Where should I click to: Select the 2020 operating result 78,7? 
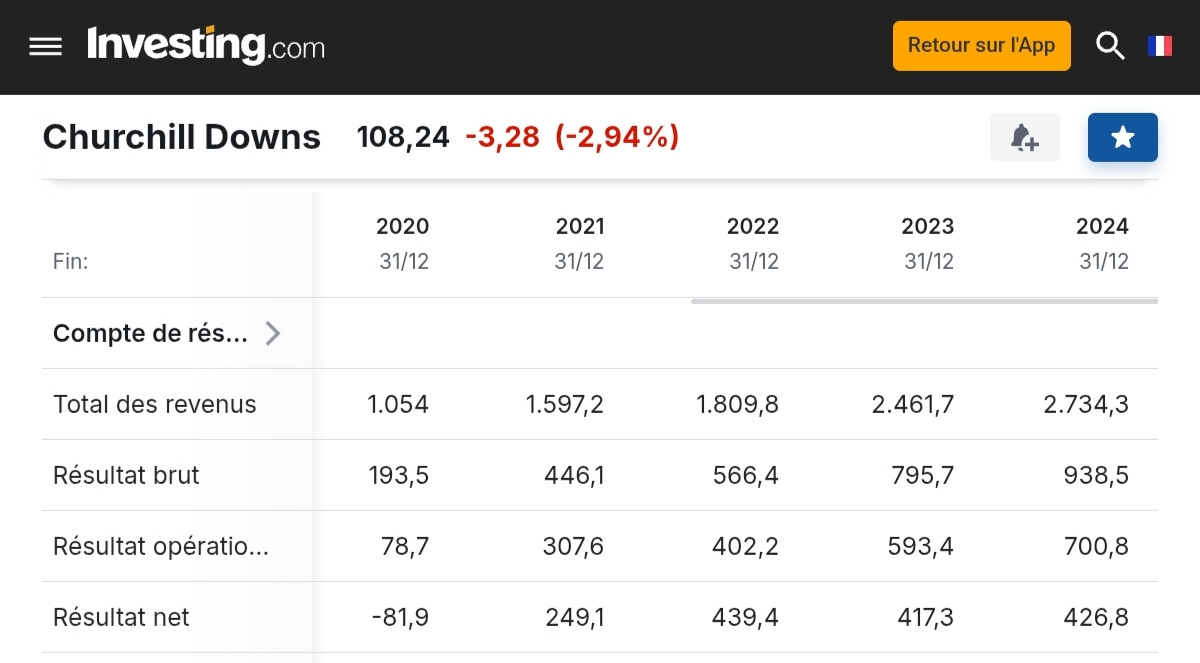coord(404,546)
